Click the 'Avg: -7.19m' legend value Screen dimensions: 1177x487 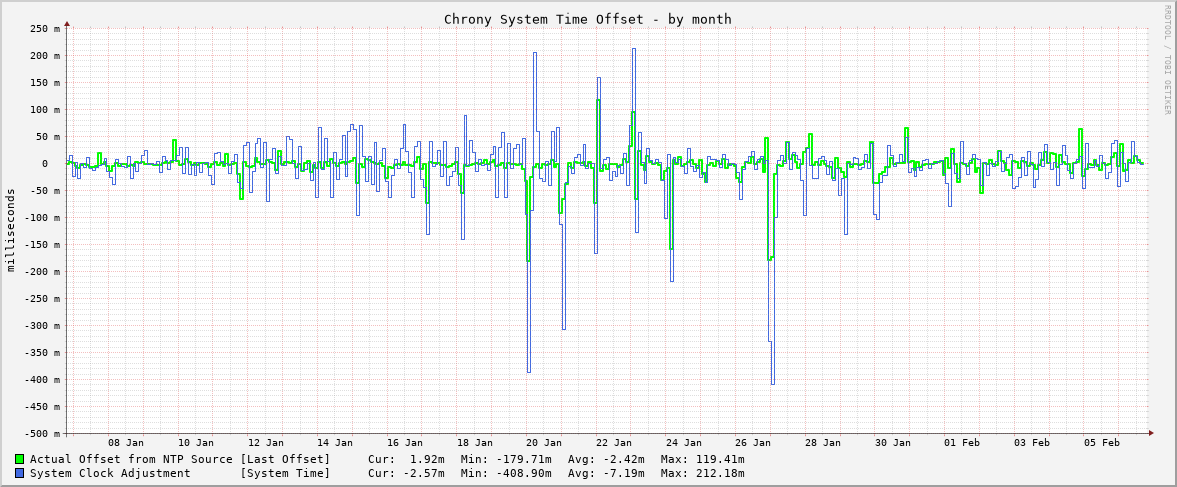pos(607,473)
